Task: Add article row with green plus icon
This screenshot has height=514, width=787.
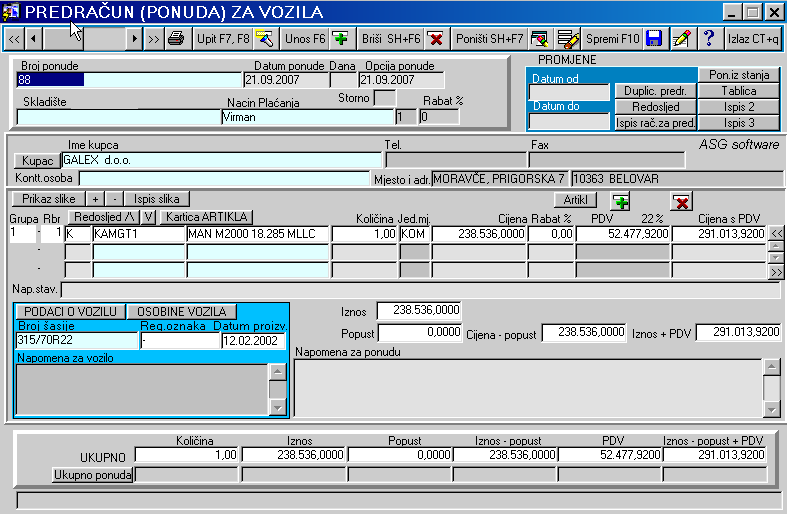Action: [621, 202]
